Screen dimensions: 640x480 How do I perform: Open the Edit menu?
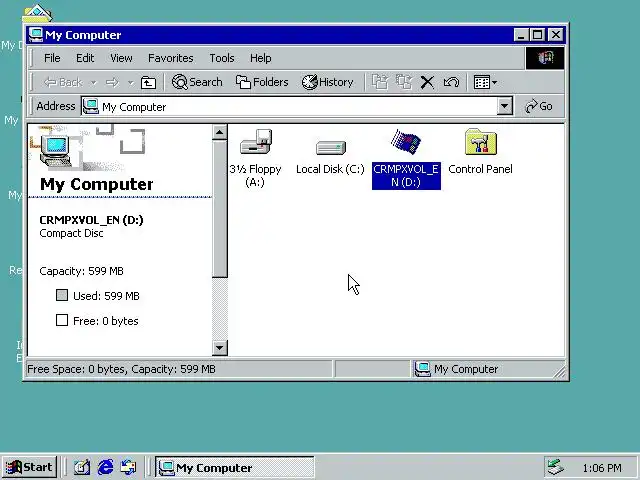pos(85,58)
